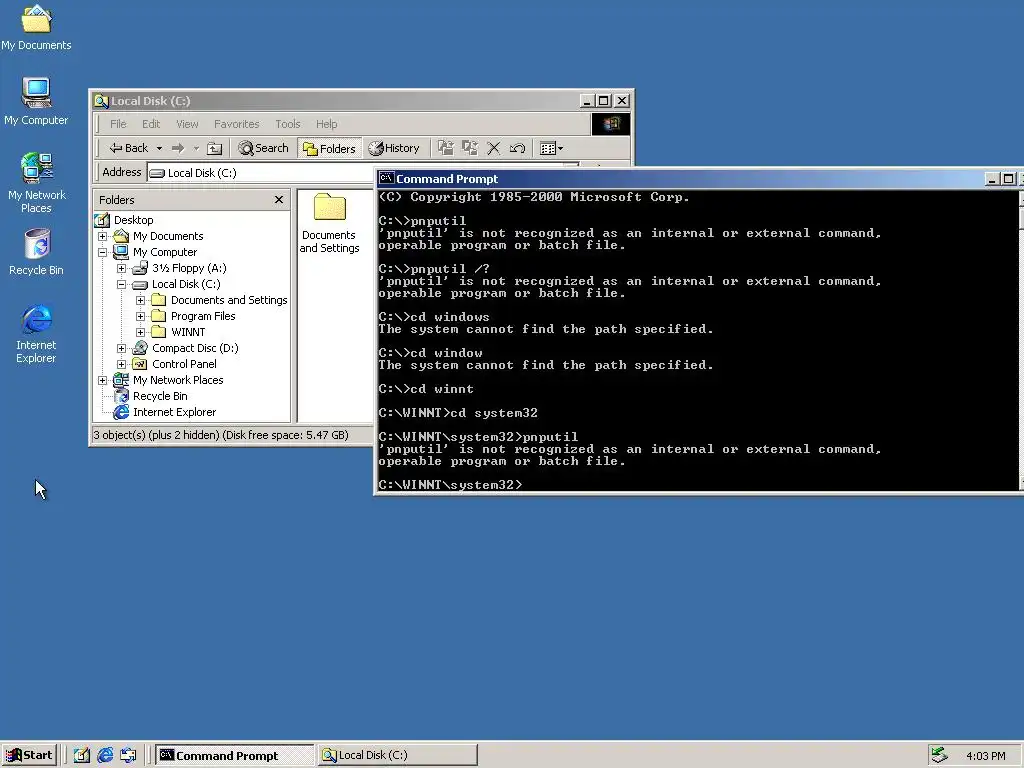Maximize the Local Disk (C:) window

(604, 101)
